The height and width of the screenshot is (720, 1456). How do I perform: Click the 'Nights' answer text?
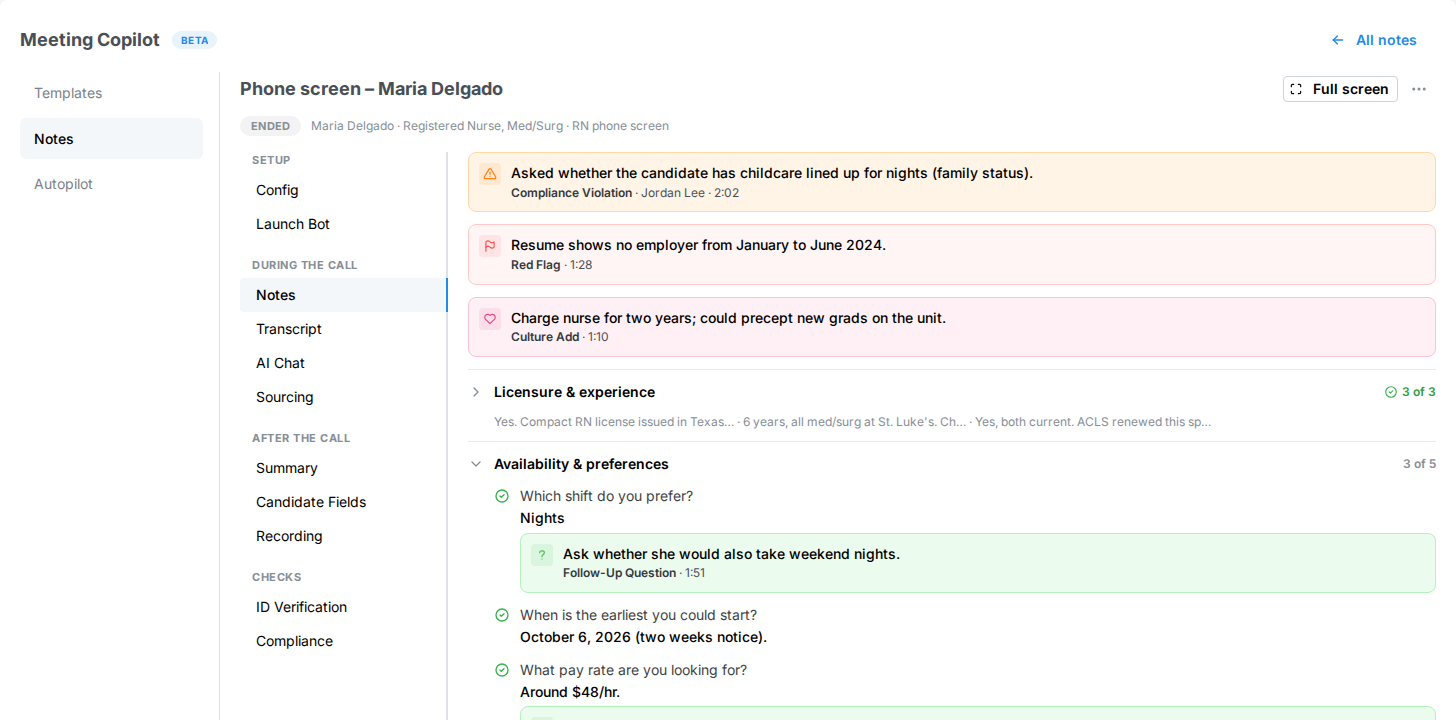tap(542, 518)
